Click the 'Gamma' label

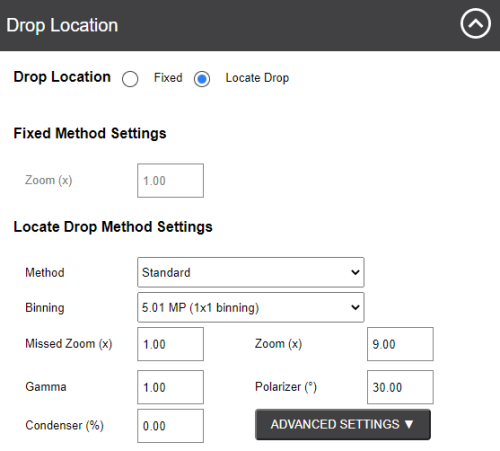[x=46, y=387]
